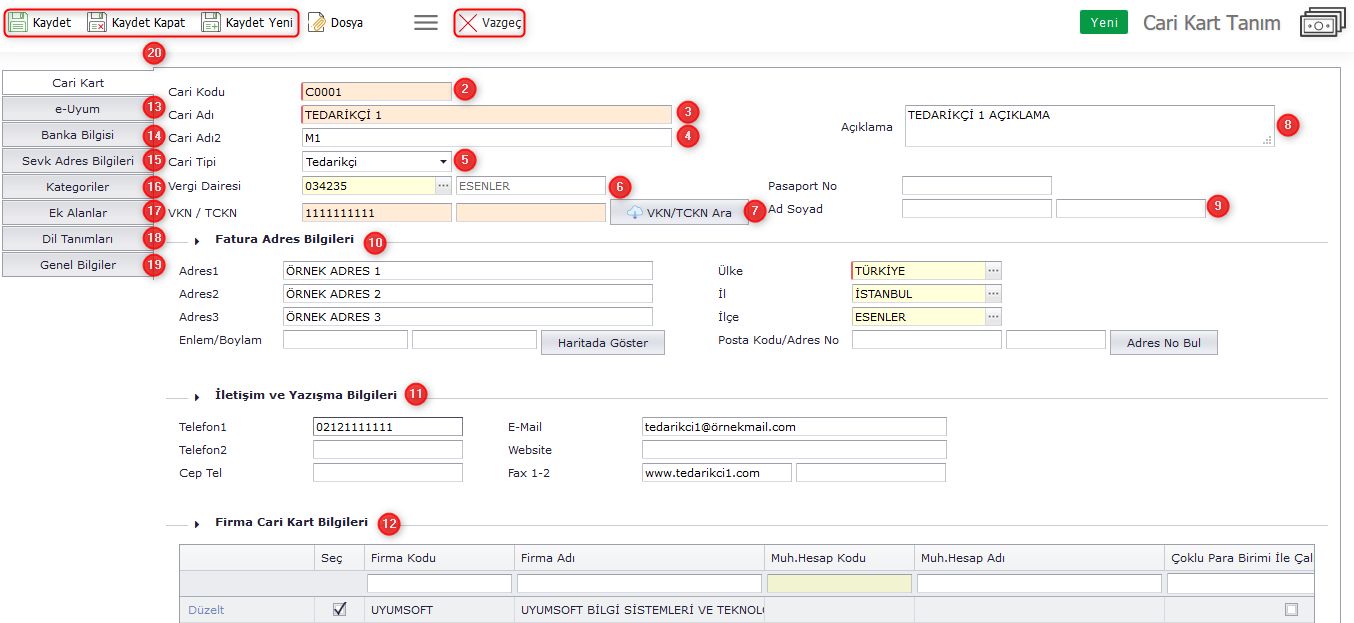Collapse the Firma Cari Kart Bilgileri section
Screen dimensions: 1354x623
point(197,524)
